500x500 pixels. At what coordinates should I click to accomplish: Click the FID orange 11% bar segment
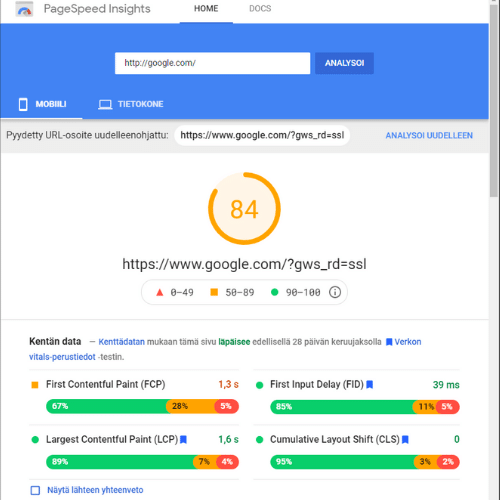pyautogui.click(x=425, y=407)
